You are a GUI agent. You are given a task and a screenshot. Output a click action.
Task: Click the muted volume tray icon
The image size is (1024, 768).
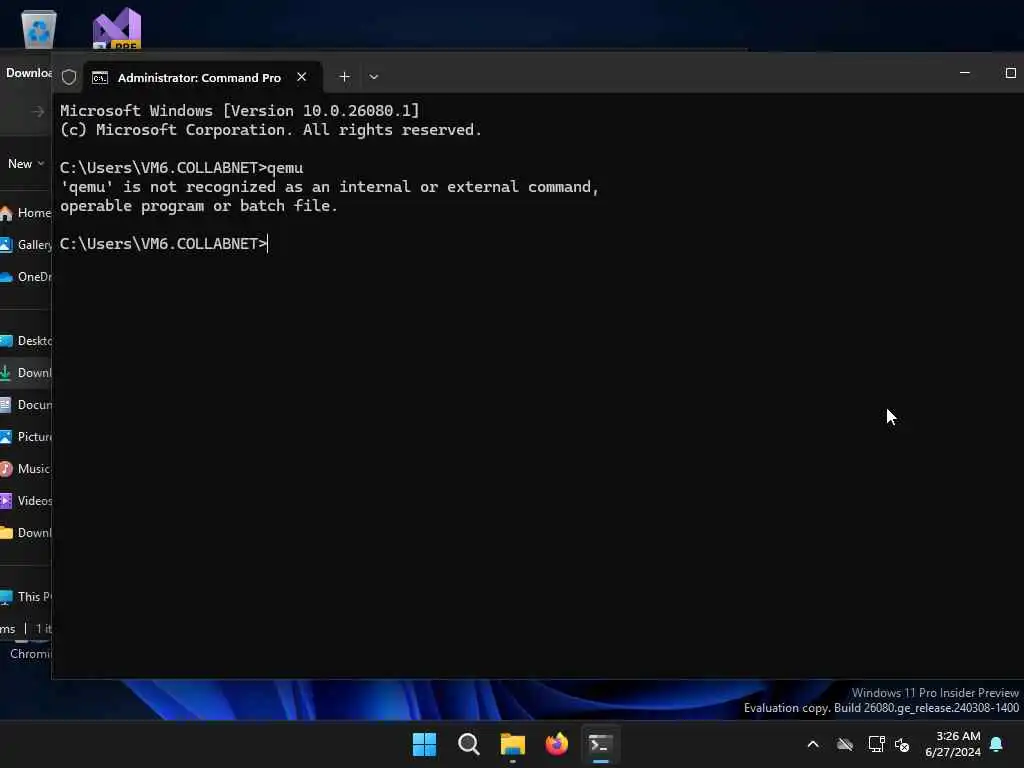[x=902, y=744]
